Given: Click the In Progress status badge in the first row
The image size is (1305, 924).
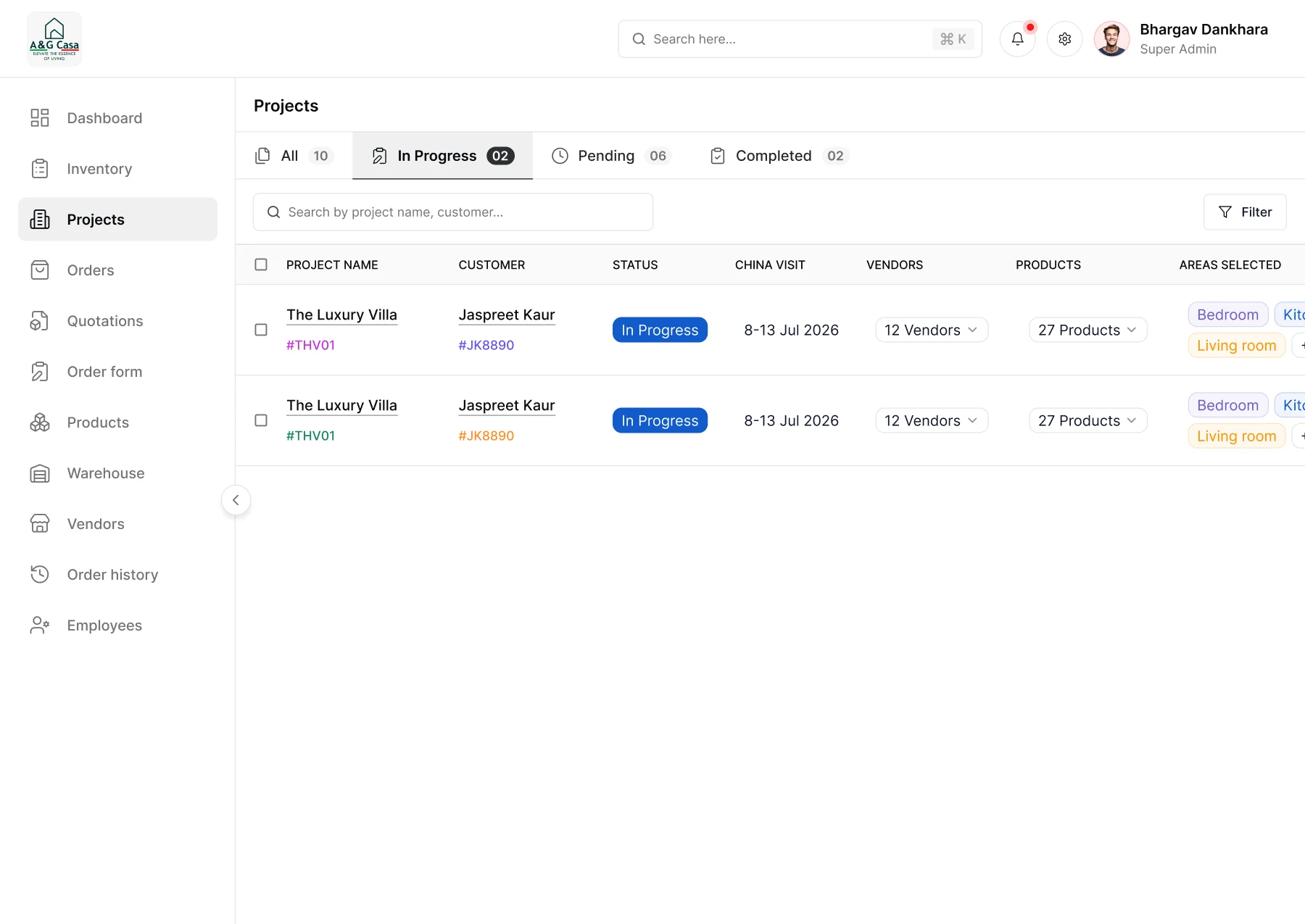Looking at the screenshot, I should 660,330.
